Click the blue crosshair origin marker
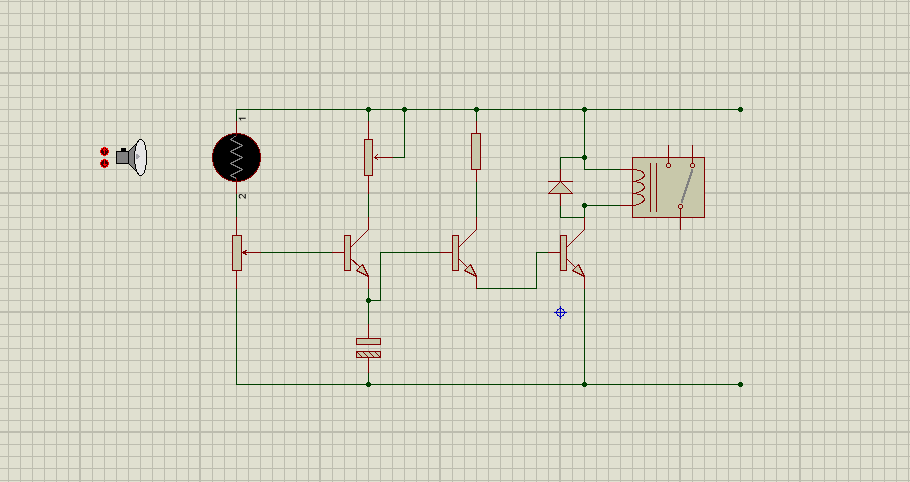Screen dimensions: 910x482 point(560,313)
